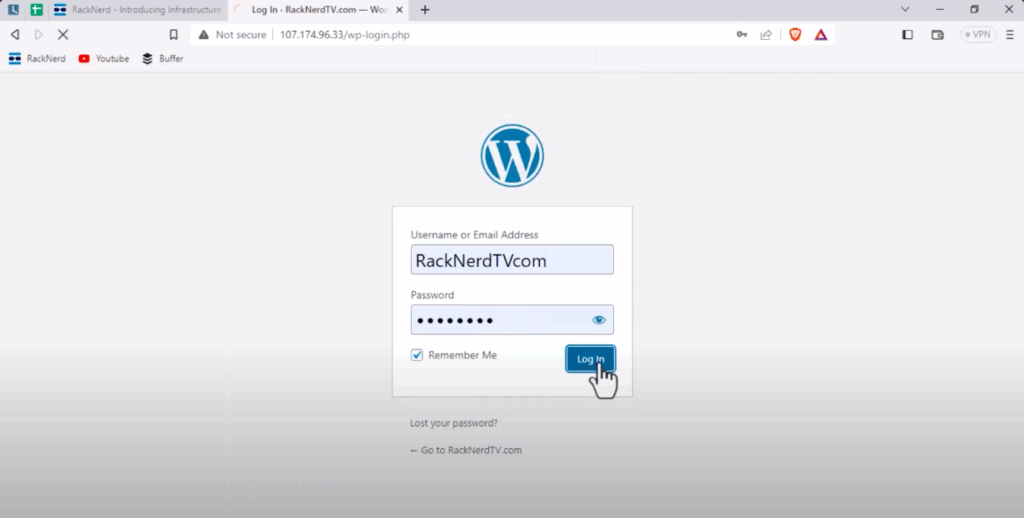Click the share page icon in address bar
The height and width of the screenshot is (518, 1024).
coord(766,34)
